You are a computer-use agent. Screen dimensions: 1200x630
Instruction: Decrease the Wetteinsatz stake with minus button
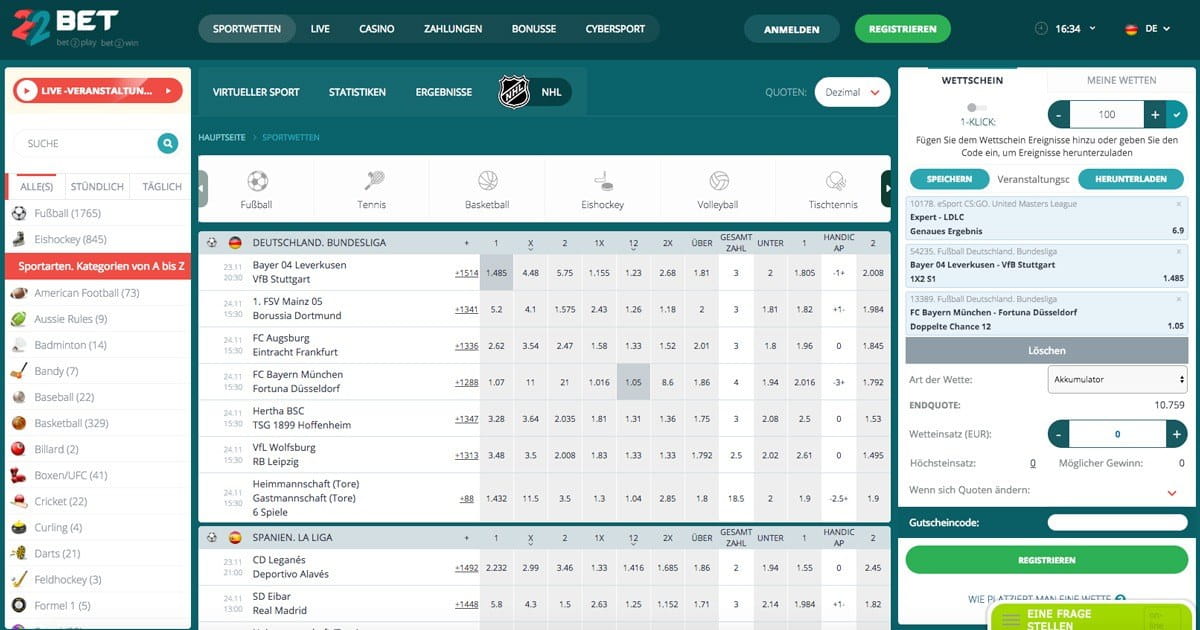[x=1058, y=434]
